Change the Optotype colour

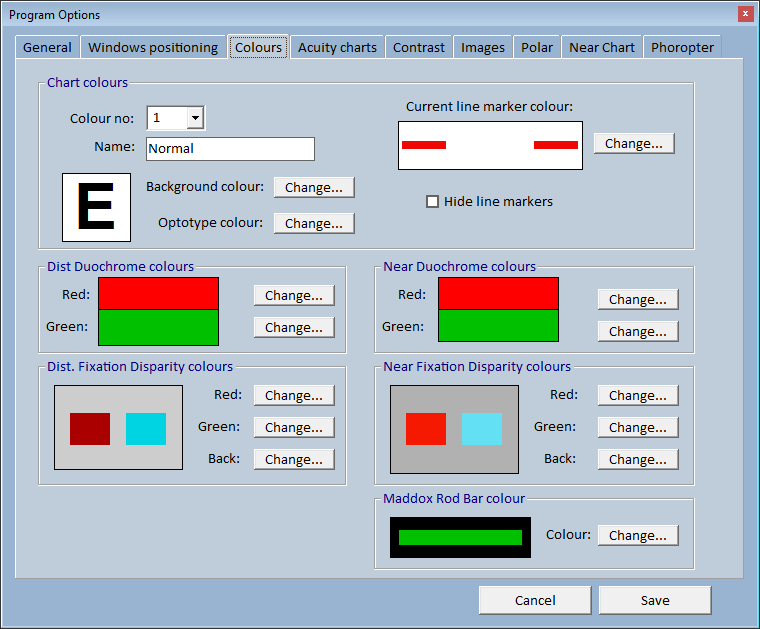tap(314, 223)
